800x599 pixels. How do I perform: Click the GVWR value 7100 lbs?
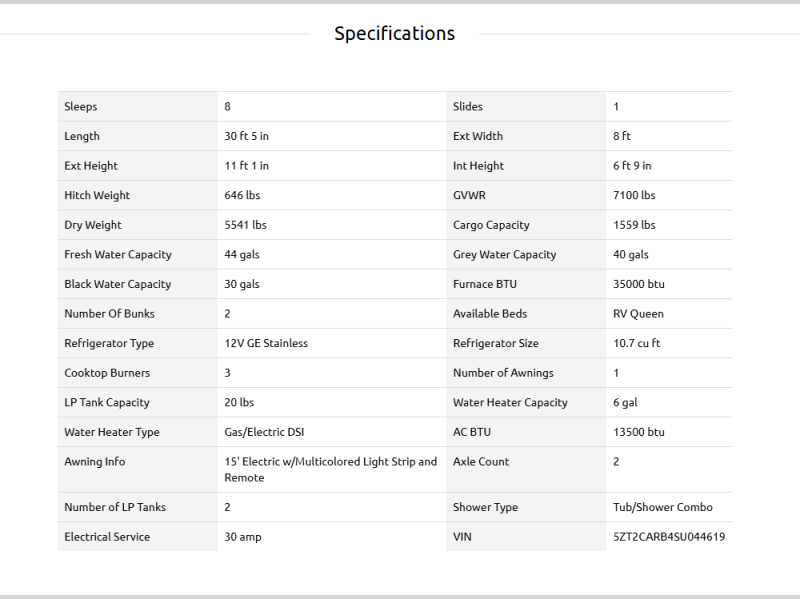pyautogui.click(x=634, y=196)
